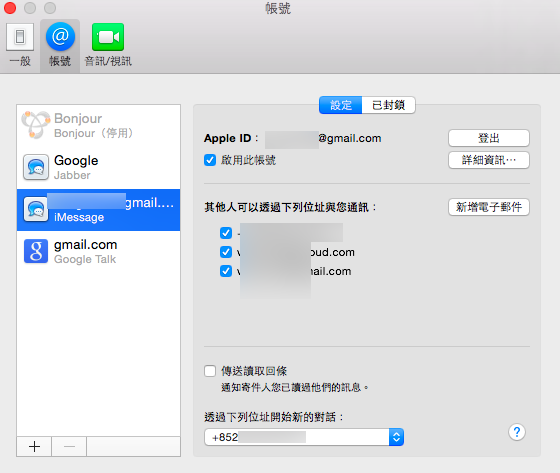Viewport: 560px width, 473px height.
Task: Click the minus remove account button
Action: tap(69, 447)
